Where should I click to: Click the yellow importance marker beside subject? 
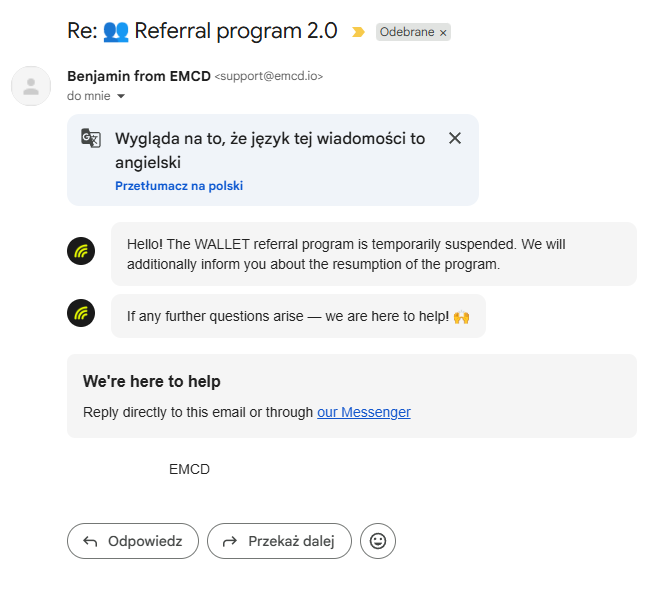358,32
